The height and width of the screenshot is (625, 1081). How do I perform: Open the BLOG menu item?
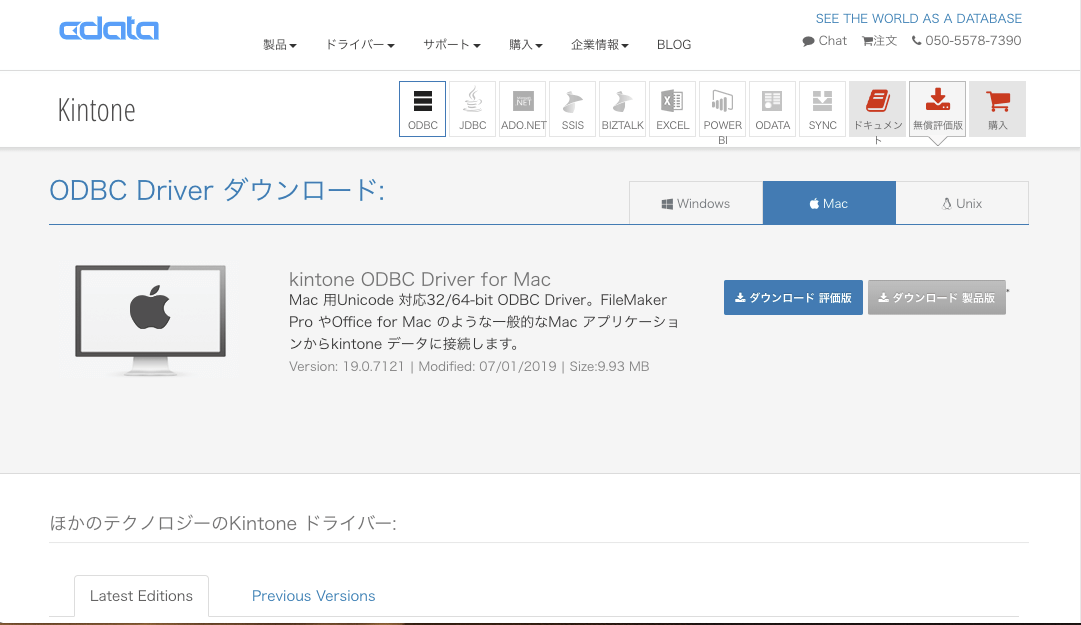pos(674,45)
